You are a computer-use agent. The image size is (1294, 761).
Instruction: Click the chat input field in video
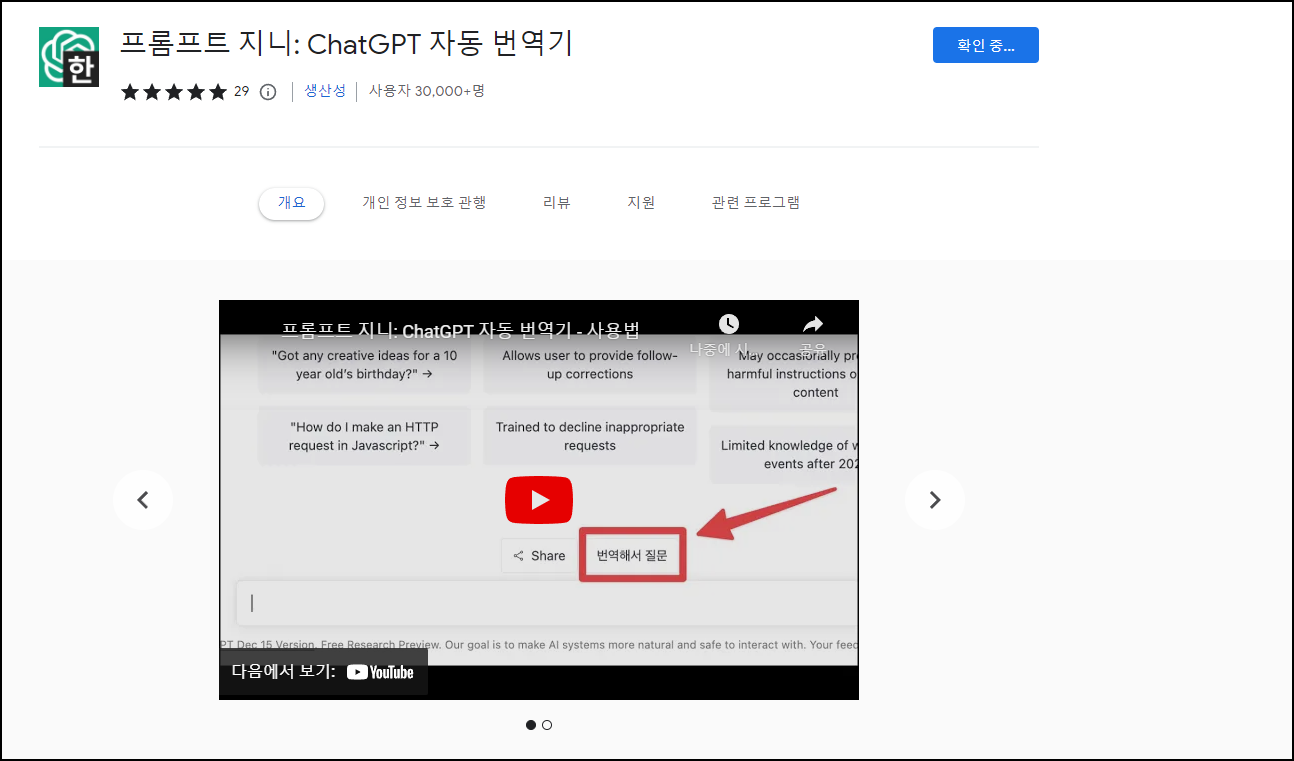click(x=547, y=603)
